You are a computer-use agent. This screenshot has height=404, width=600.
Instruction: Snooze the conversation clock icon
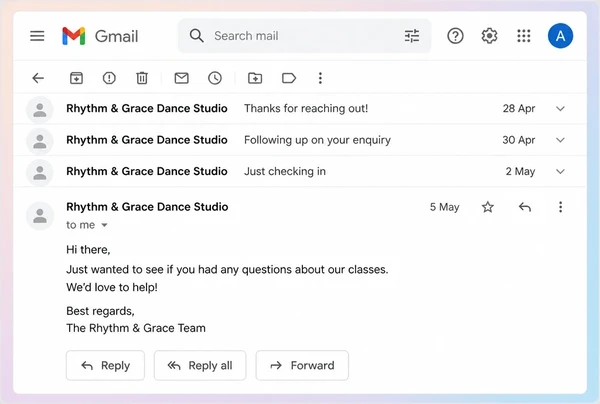click(x=215, y=78)
